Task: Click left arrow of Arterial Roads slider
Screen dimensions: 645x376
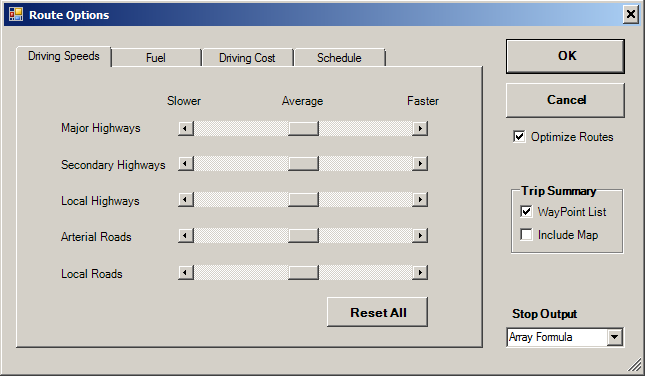Action: pyautogui.click(x=186, y=236)
